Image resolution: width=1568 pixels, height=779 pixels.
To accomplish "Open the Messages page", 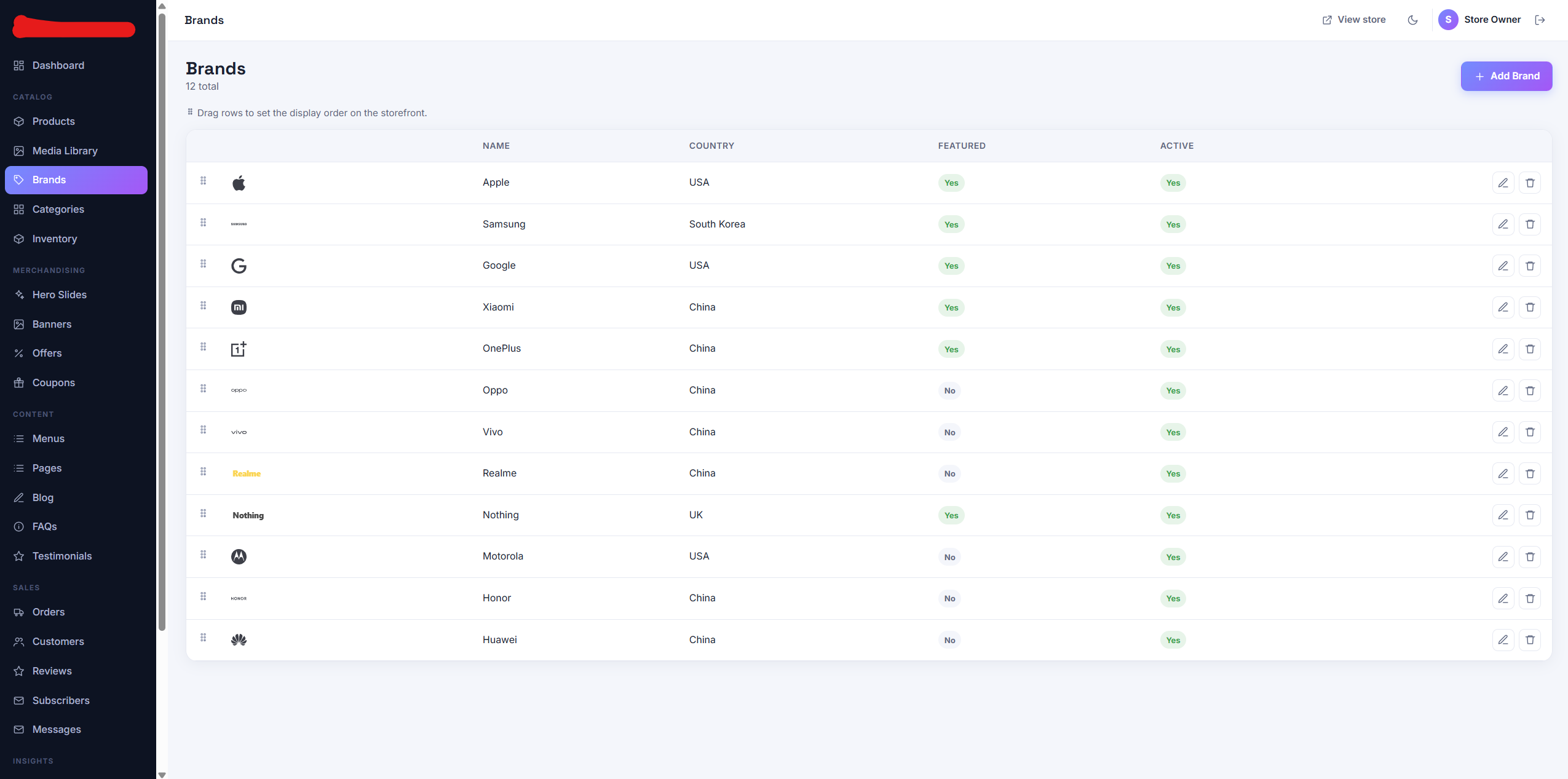I will pos(76,730).
